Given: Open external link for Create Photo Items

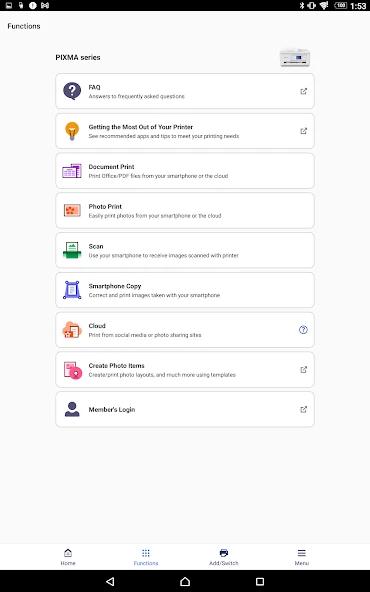Looking at the screenshot, I should click(x=304, y=370).
